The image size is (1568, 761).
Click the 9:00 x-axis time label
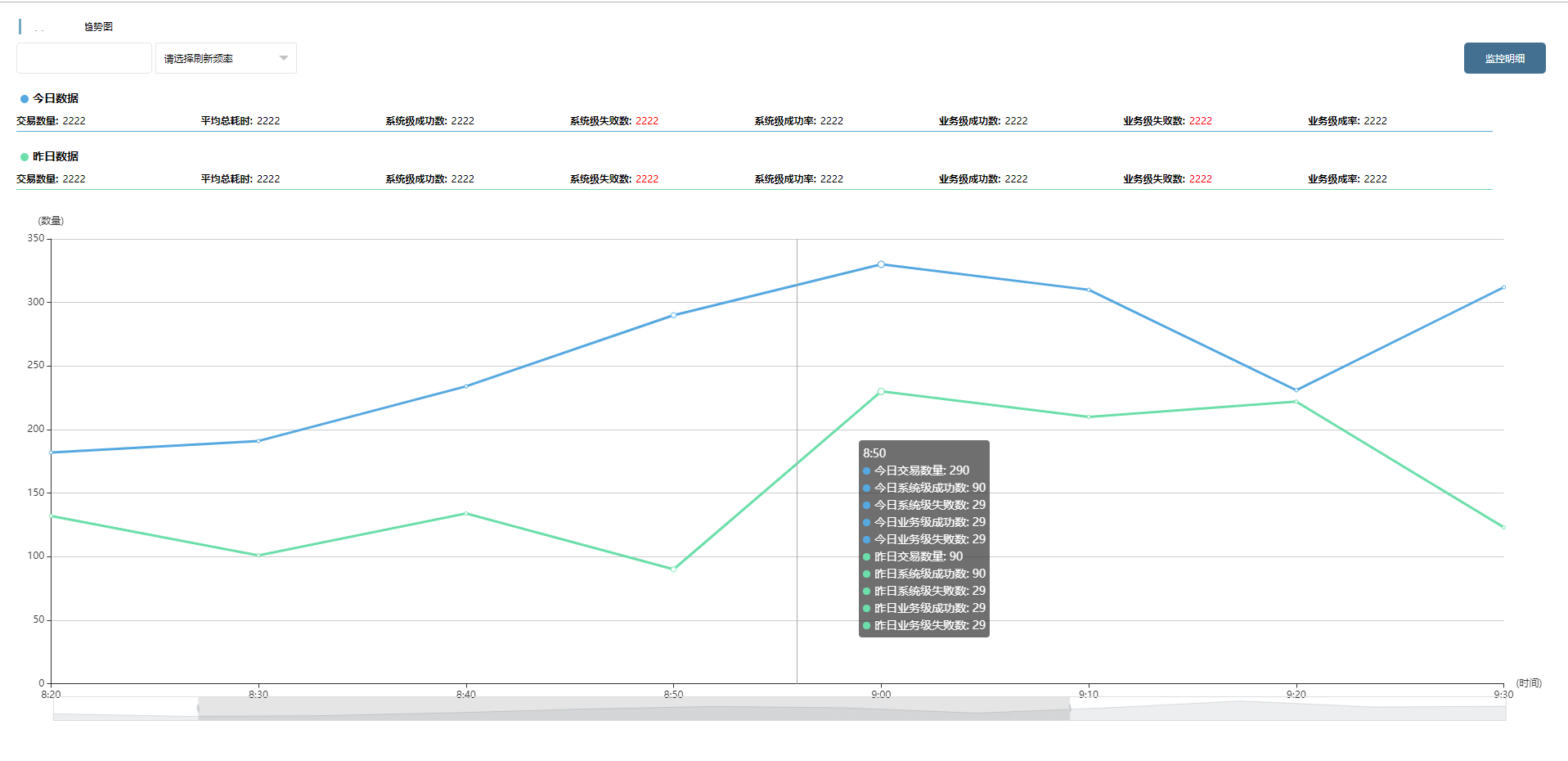coord(881,695)
